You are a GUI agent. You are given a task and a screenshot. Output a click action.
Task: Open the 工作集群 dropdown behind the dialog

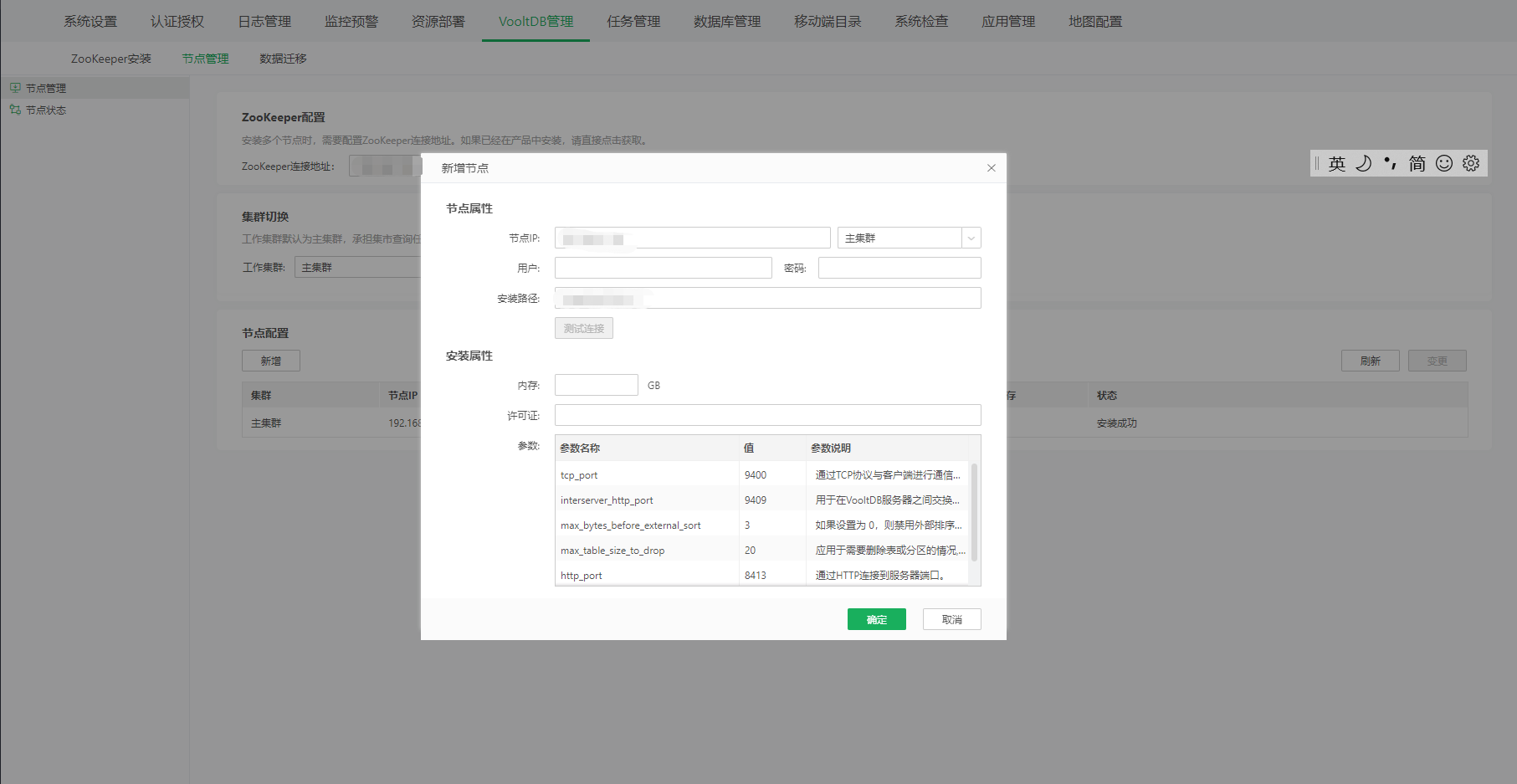coord(358,268)
